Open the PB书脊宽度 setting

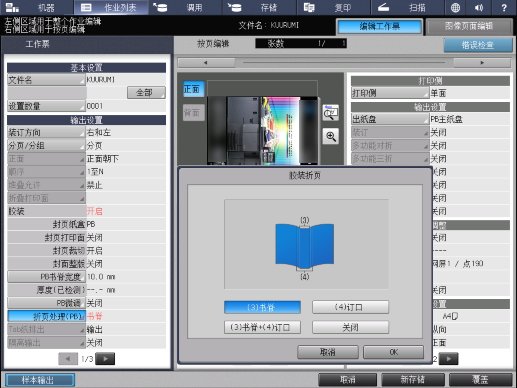(x=47, y=277)
